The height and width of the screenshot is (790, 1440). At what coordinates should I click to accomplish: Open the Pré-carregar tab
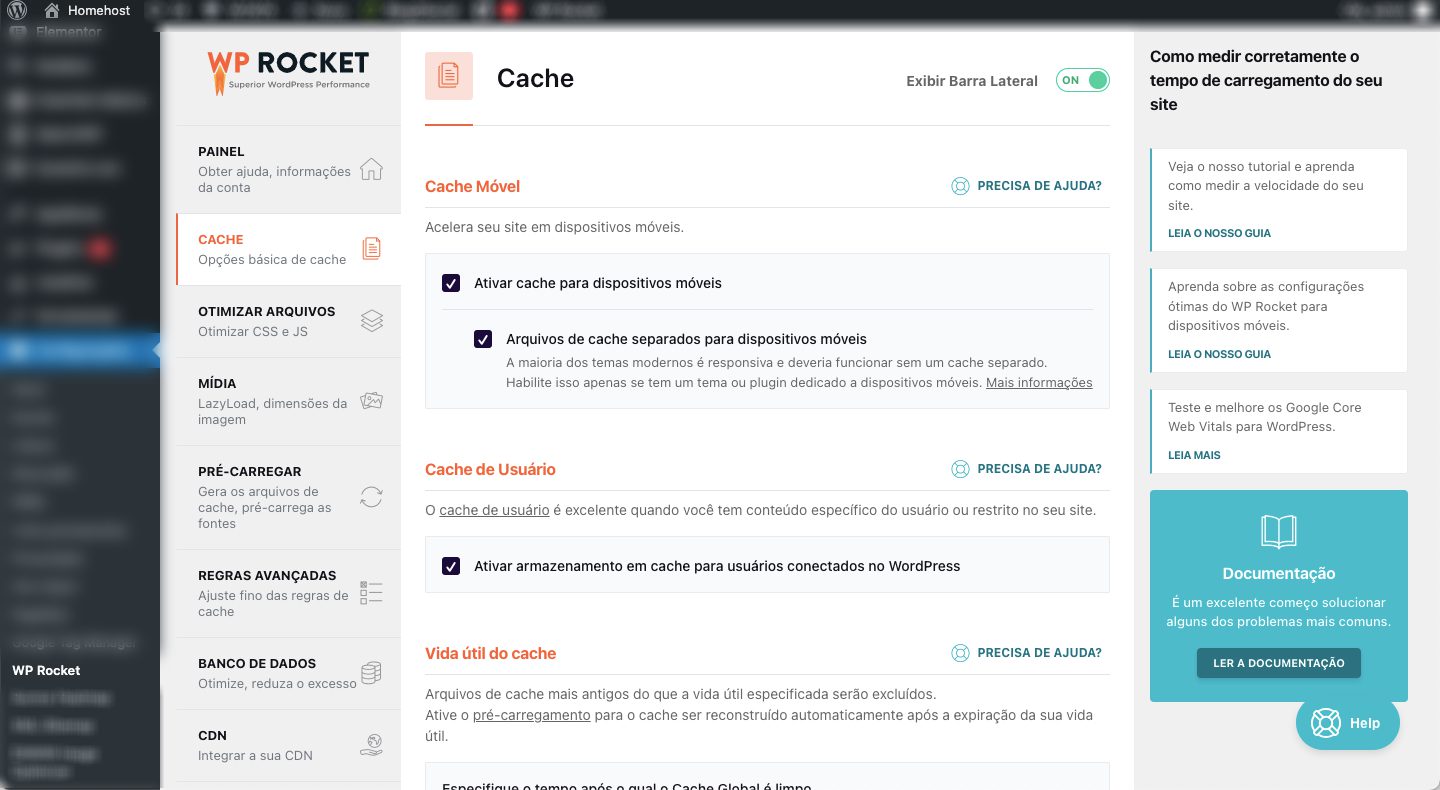click(x=288, y=497)
